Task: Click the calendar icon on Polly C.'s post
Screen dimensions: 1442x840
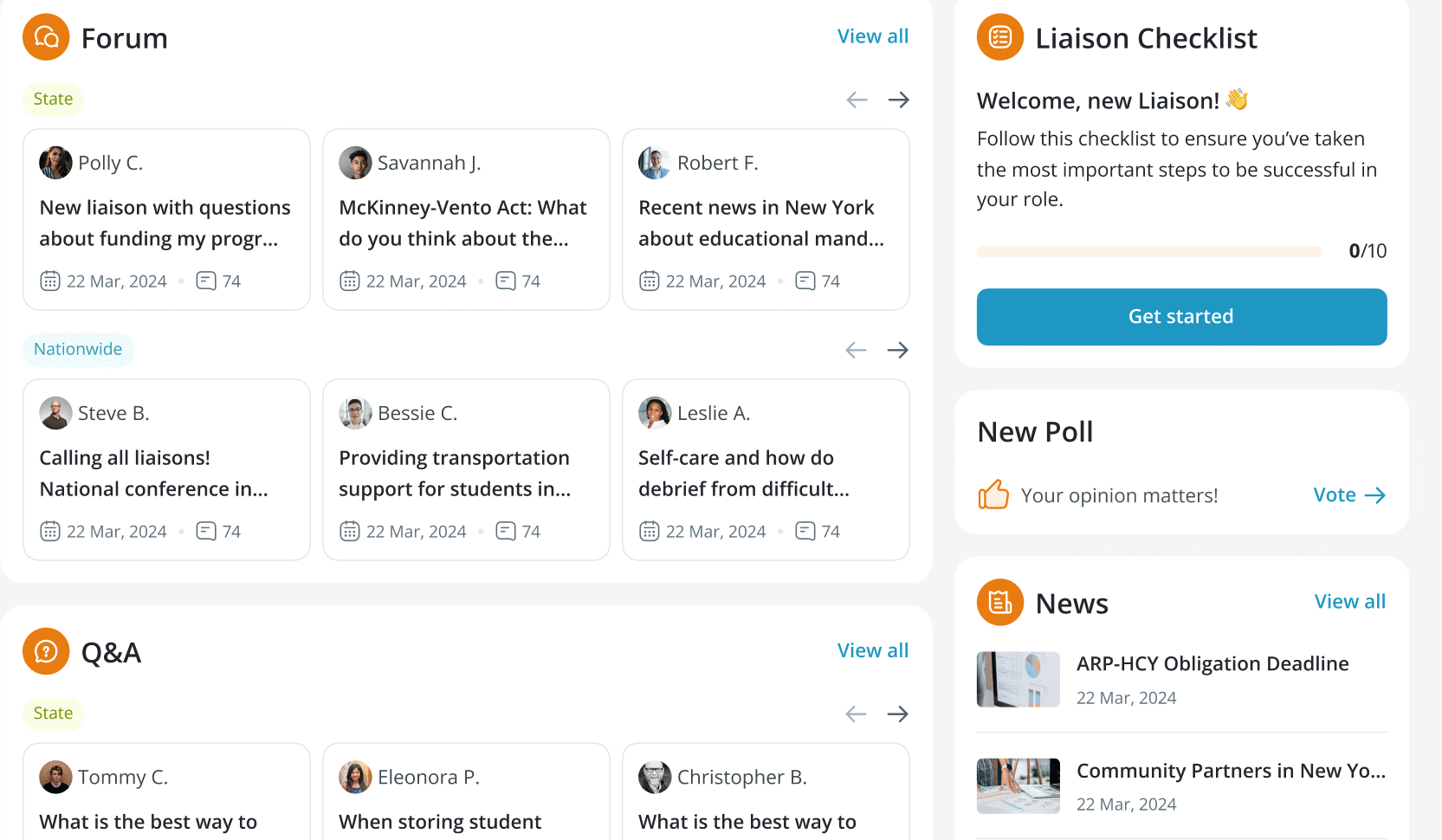Action: (50, 281)
